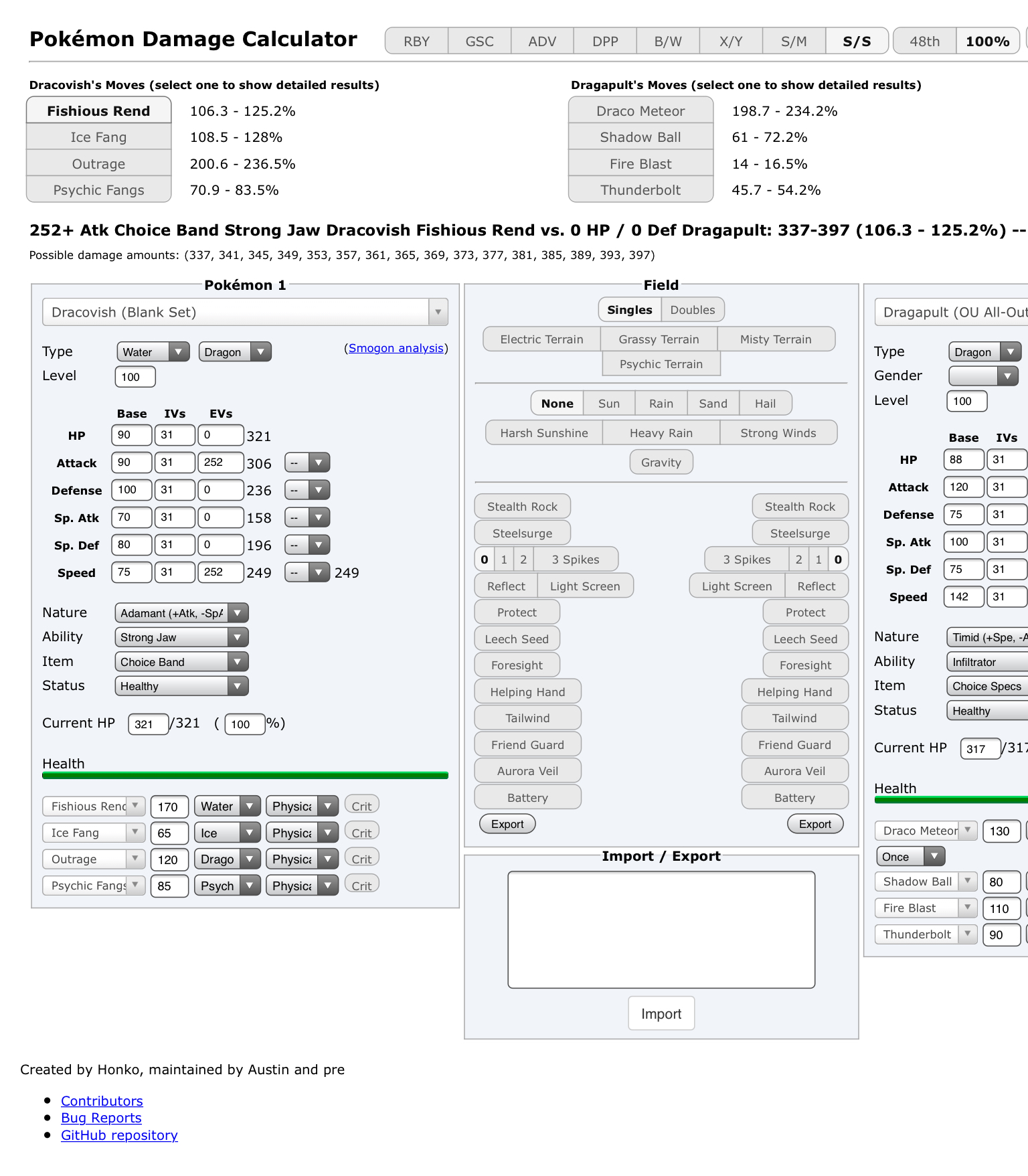Choose the S/M generation tab
The width and height of the screenshot is (1028, 1176).
click(794, 41)
